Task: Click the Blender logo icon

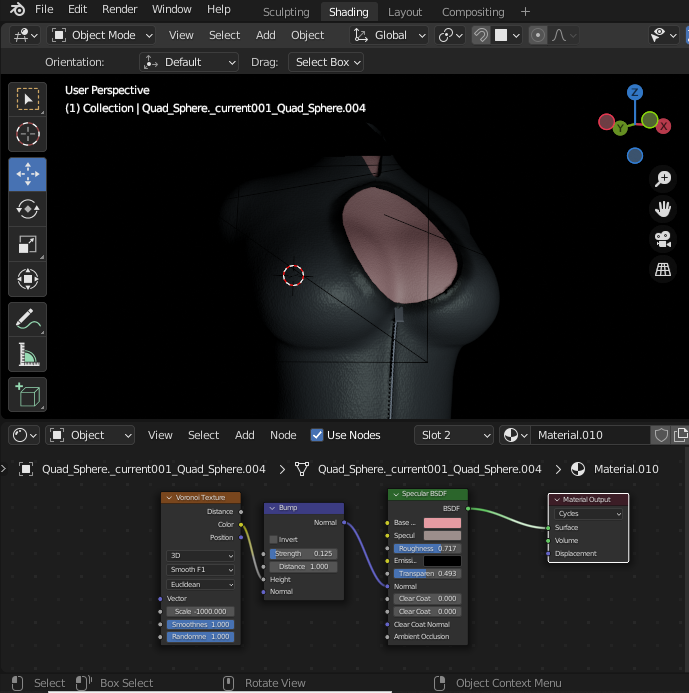Action: click(18, 9)
